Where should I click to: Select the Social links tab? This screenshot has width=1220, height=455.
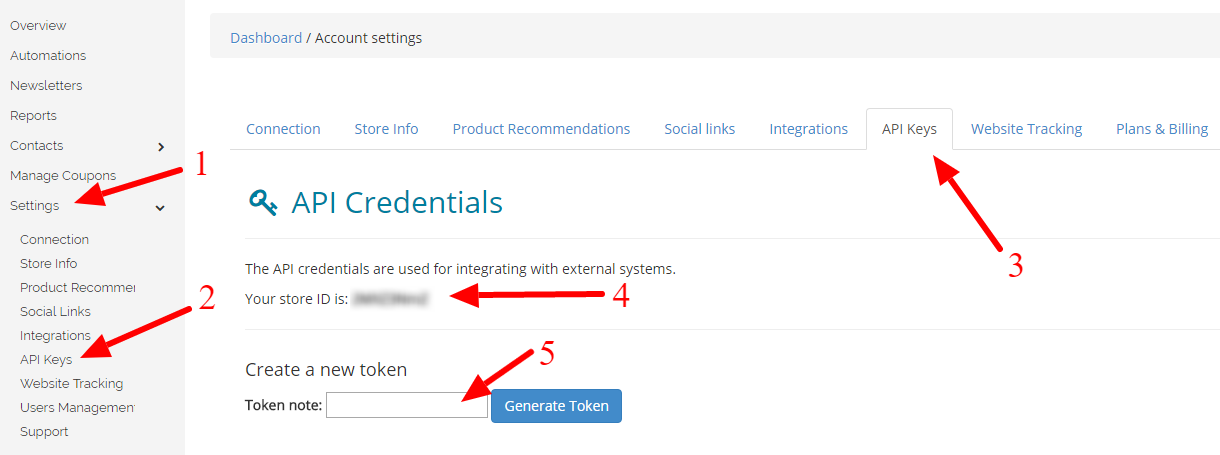click(x=699, y=129)
